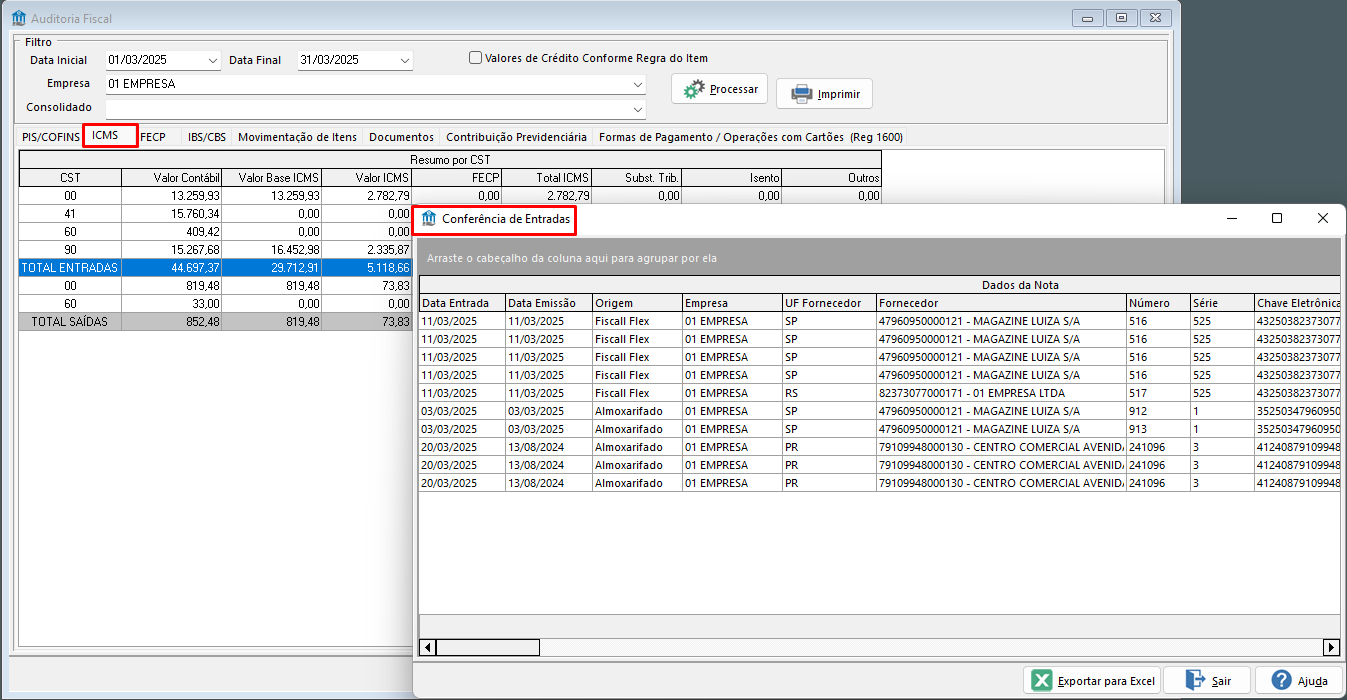Viewport: 1347px width, 700px height.
Task: Click Valor Base ICMS cell 16.452,98
Action: (272, 250)
